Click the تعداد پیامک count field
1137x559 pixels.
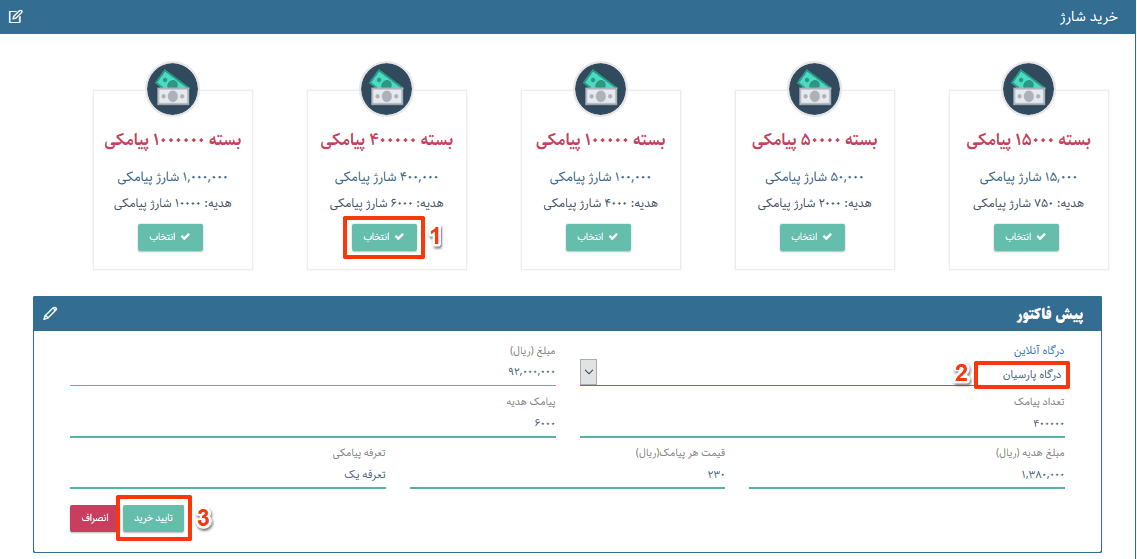(x=822, y=423)
